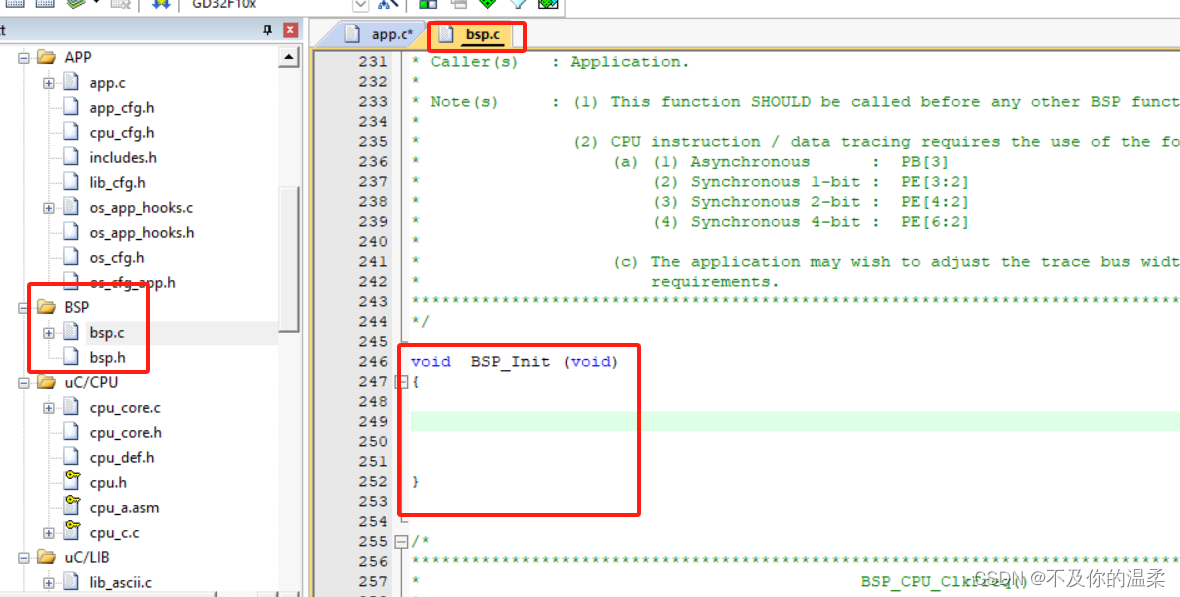Expand the app.c node
The height and width of the screenshot is (597, 1180).
coord(49,83)
